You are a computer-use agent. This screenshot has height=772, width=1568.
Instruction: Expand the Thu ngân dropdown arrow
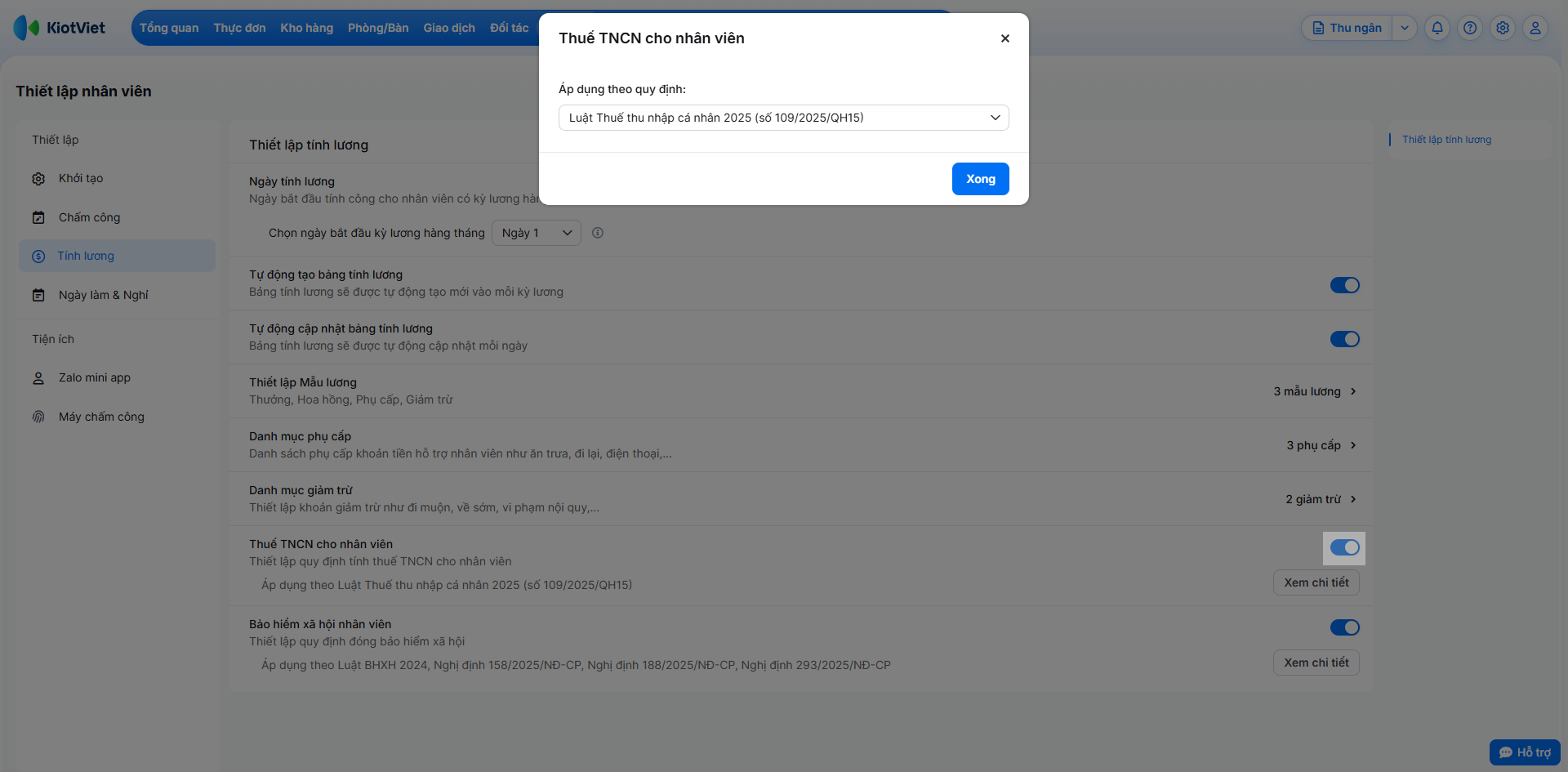coord(1405,28)
